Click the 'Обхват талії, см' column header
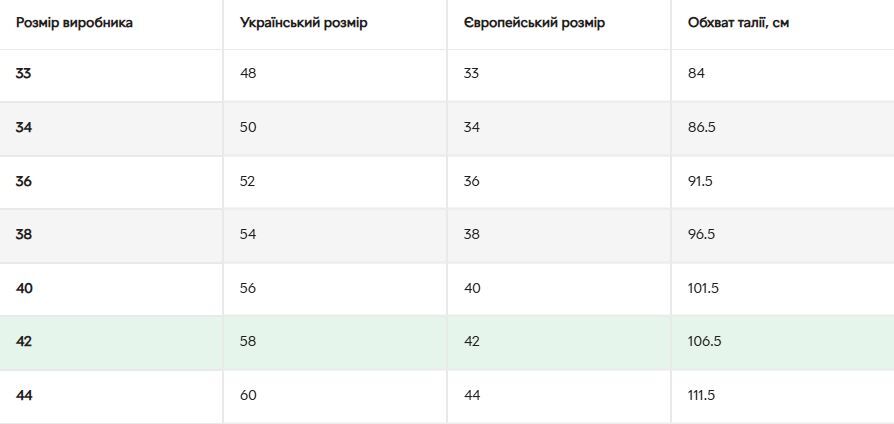Viewport: 894px width, 424px height. (738, 22)
